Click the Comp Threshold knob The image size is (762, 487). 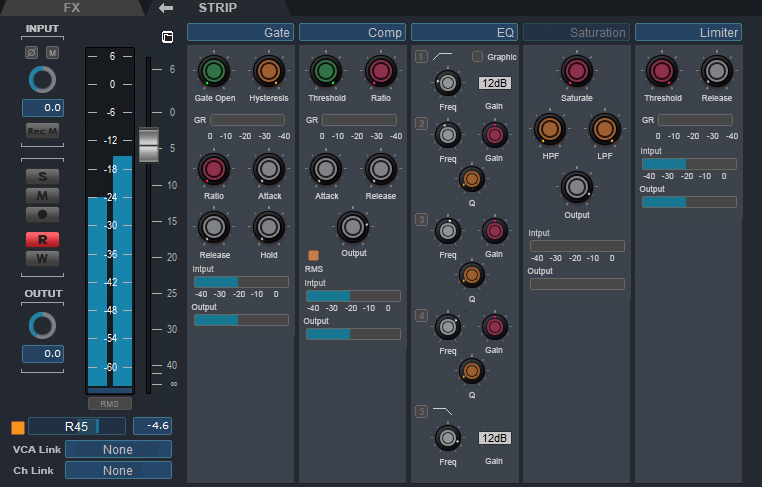click(325, 71)
